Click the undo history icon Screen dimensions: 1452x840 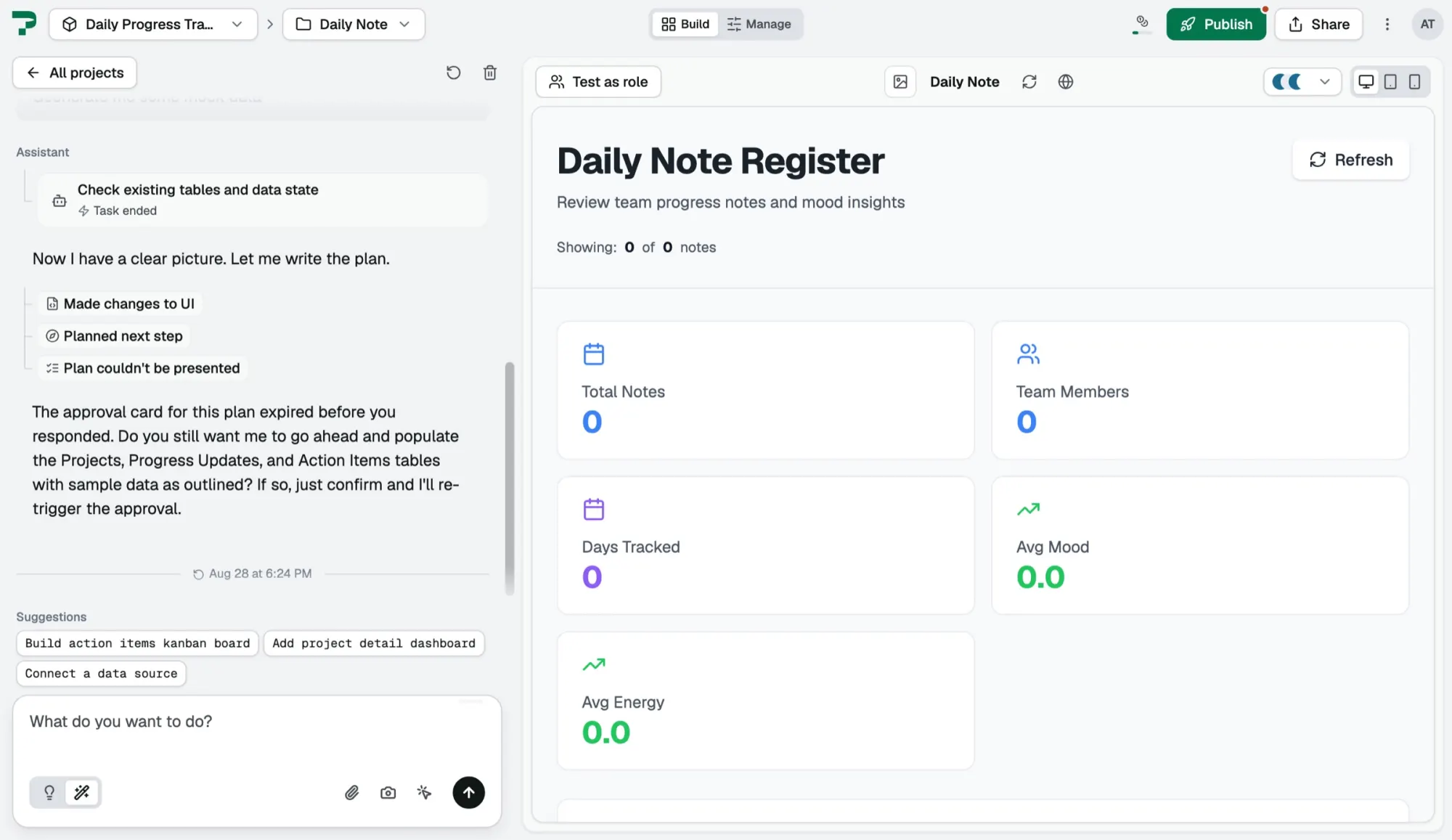coord(453,73)
